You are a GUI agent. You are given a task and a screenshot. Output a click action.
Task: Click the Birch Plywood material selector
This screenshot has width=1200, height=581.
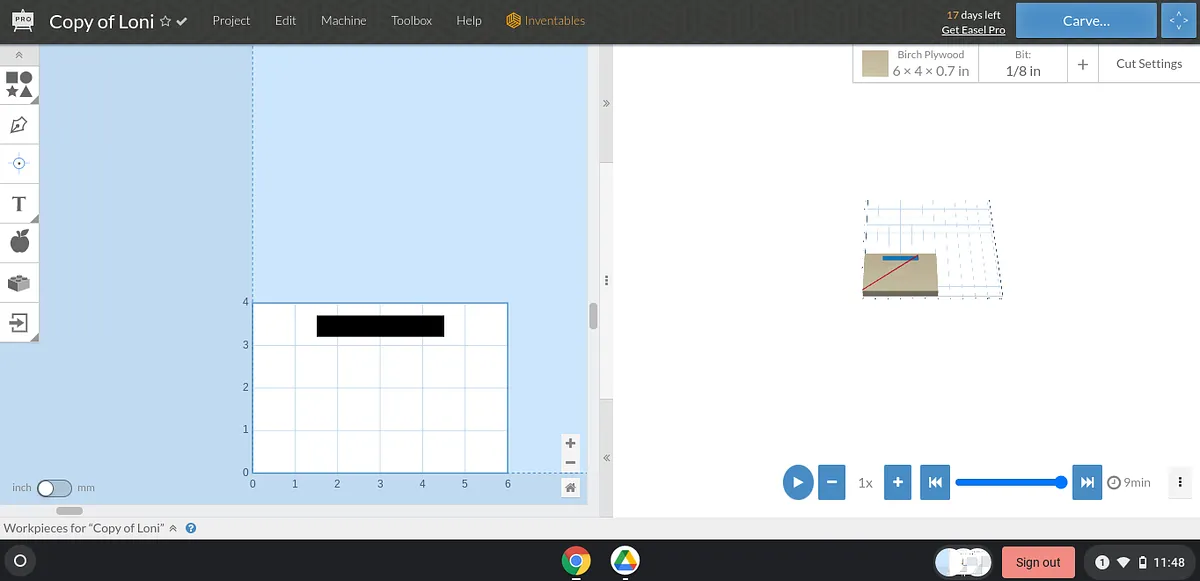click(x=915, y=63)
